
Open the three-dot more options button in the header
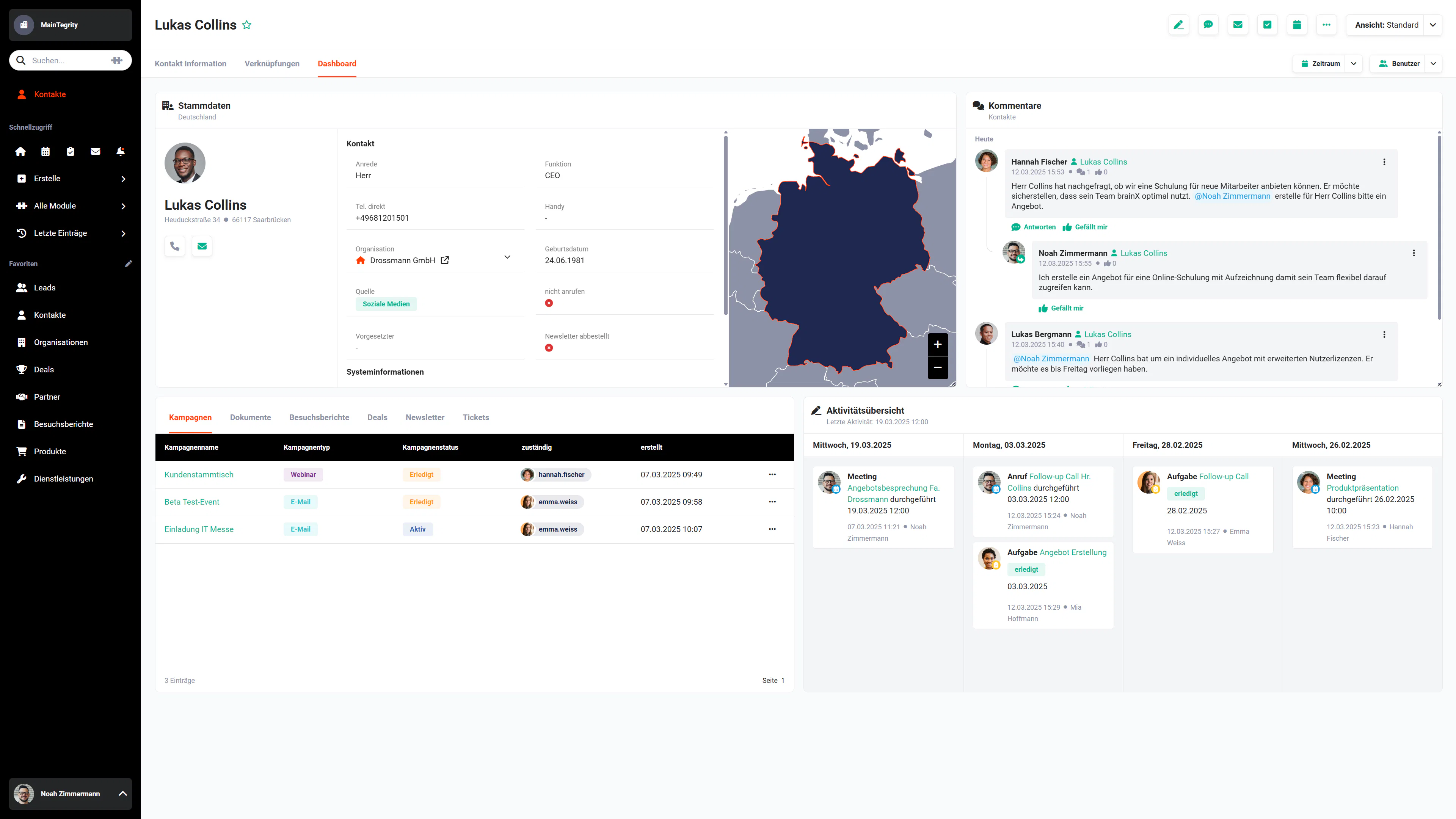1327,25
